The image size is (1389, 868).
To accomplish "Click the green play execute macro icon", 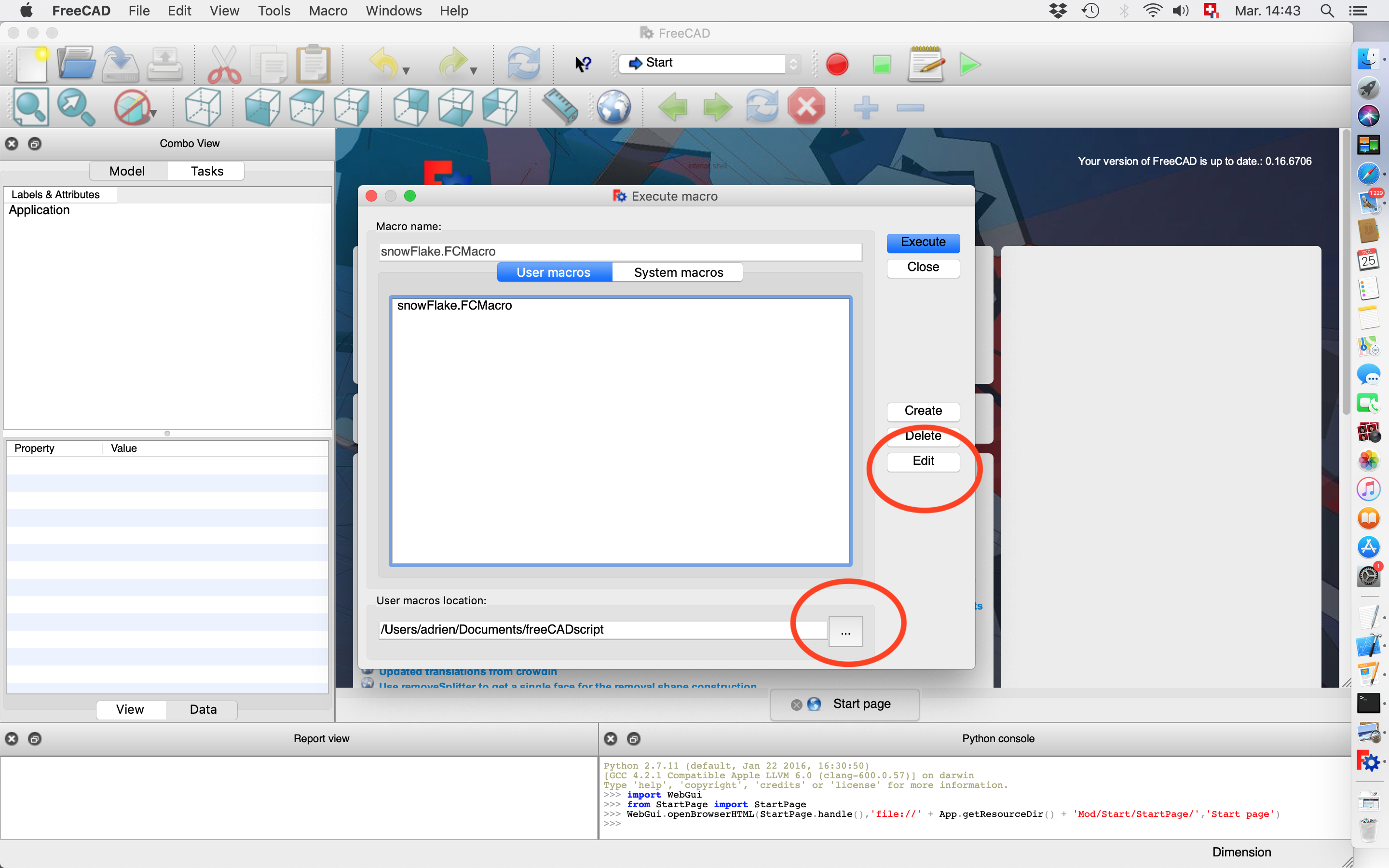I will (969, 64).
